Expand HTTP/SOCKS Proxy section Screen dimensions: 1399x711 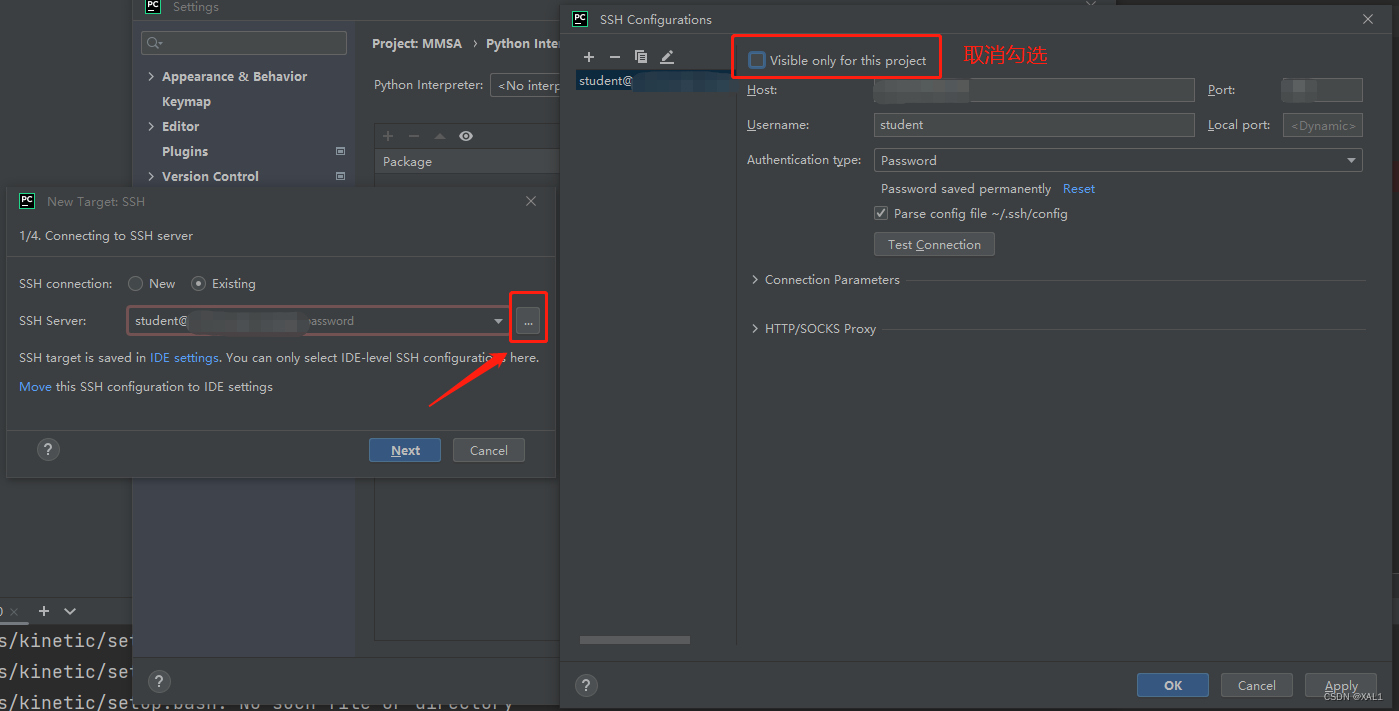(755, 329)
